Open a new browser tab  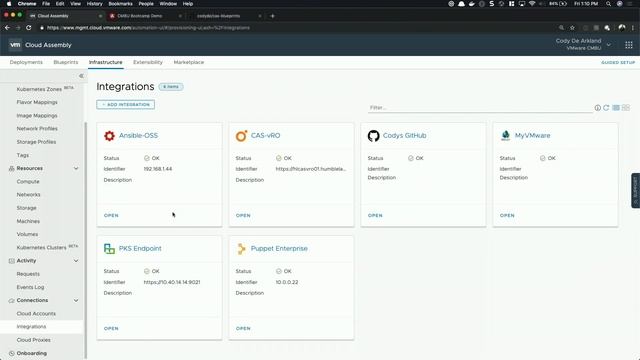pyautogui.click(x=273, y=16)
